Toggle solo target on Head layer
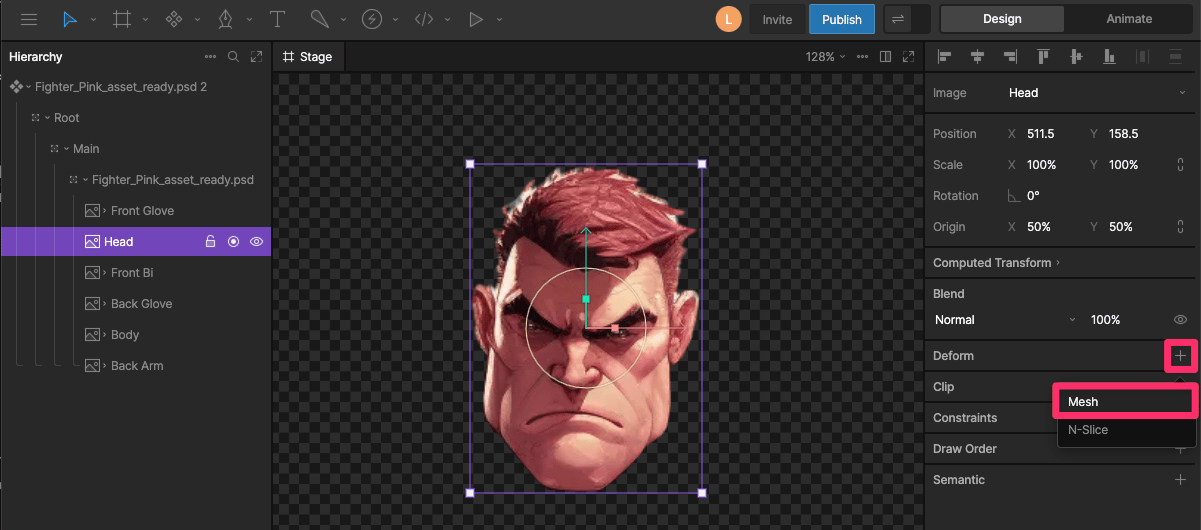Image resolution: width=1201 pixels, height=530 pixels. (x=233, y=242)
